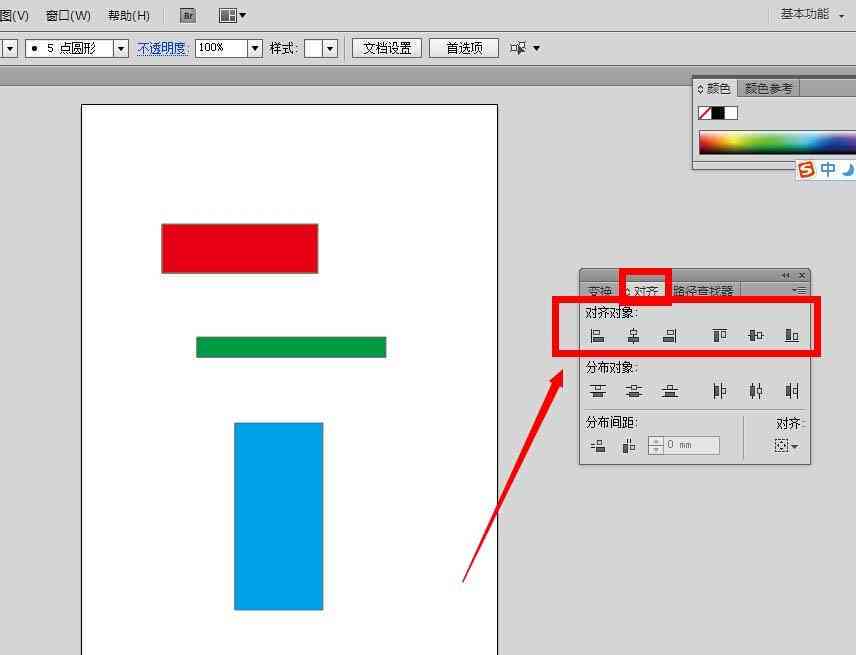The height and width of the screenshot is (655, 856).
Task: Click the 文档设置 button
Action: click(387, 48)
